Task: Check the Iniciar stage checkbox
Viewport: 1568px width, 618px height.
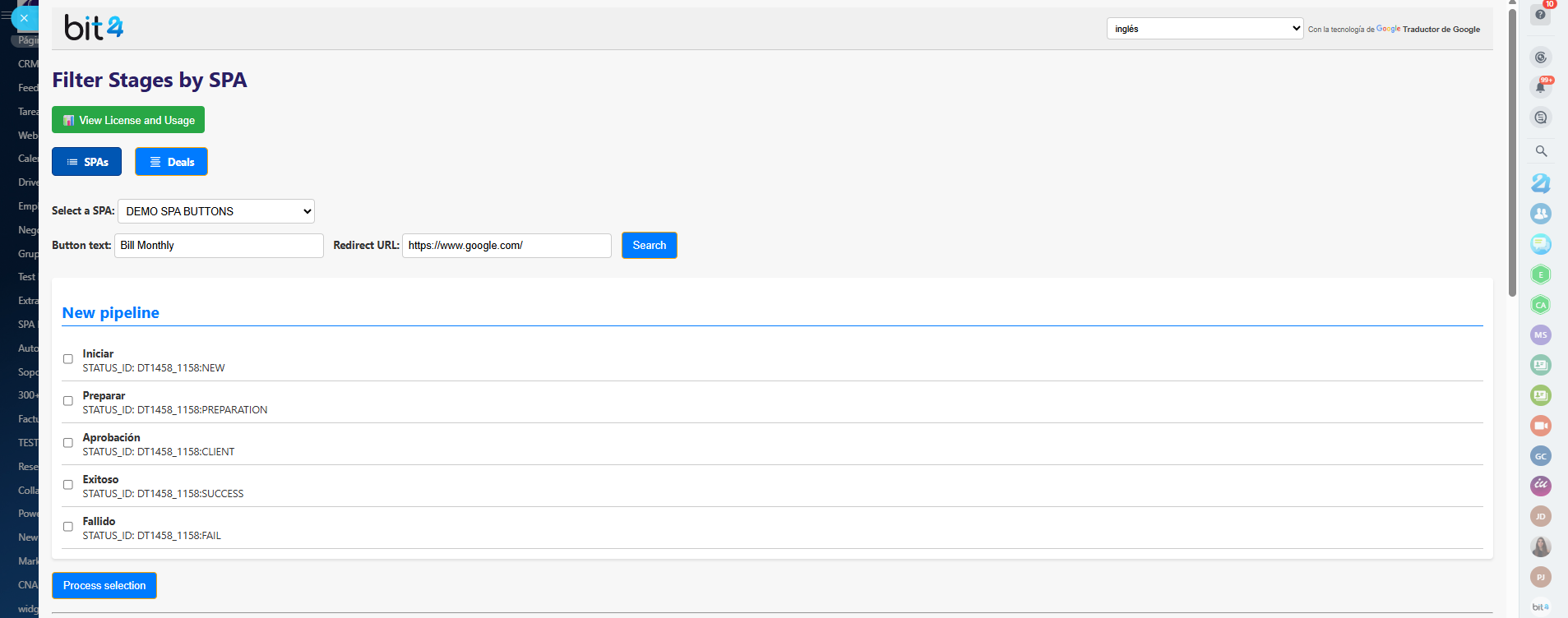Action: pyautogui.click(x=68, y=359)
